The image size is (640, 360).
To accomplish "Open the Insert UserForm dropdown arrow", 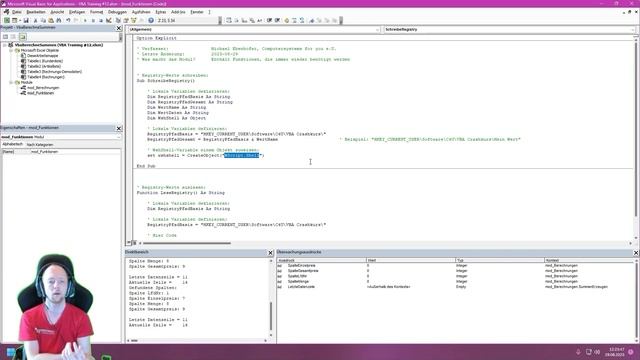I will pos(20,20).
